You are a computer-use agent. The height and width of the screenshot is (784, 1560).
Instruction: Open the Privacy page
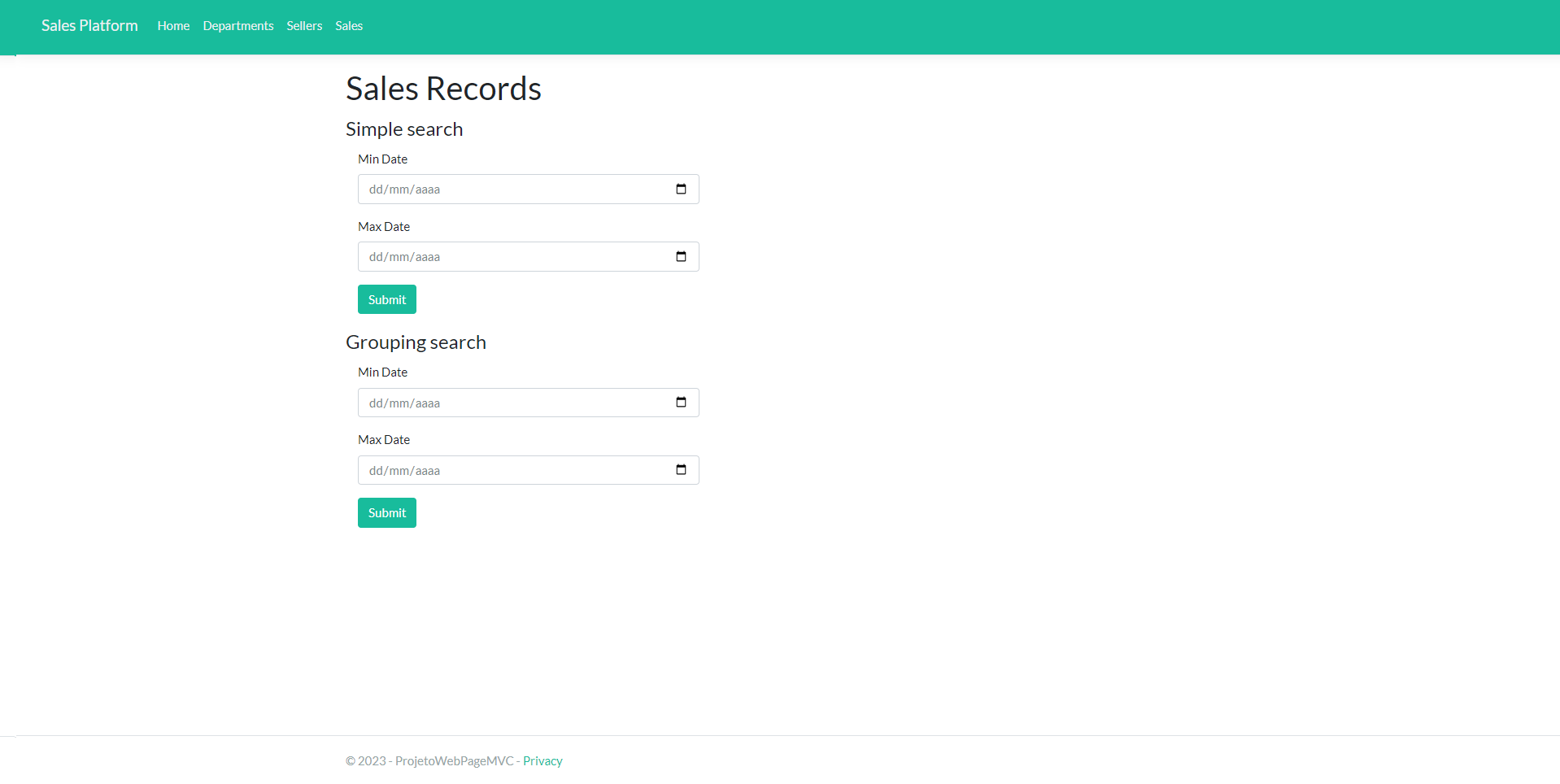(542, 760)
